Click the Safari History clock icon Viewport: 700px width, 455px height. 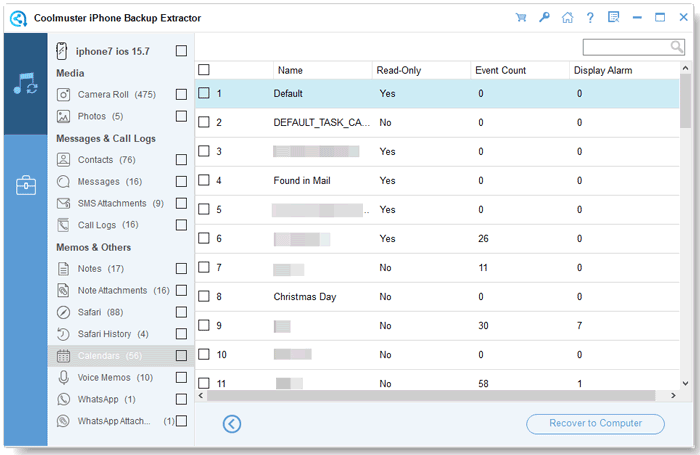pyautogui.click(x=63, y=334)
